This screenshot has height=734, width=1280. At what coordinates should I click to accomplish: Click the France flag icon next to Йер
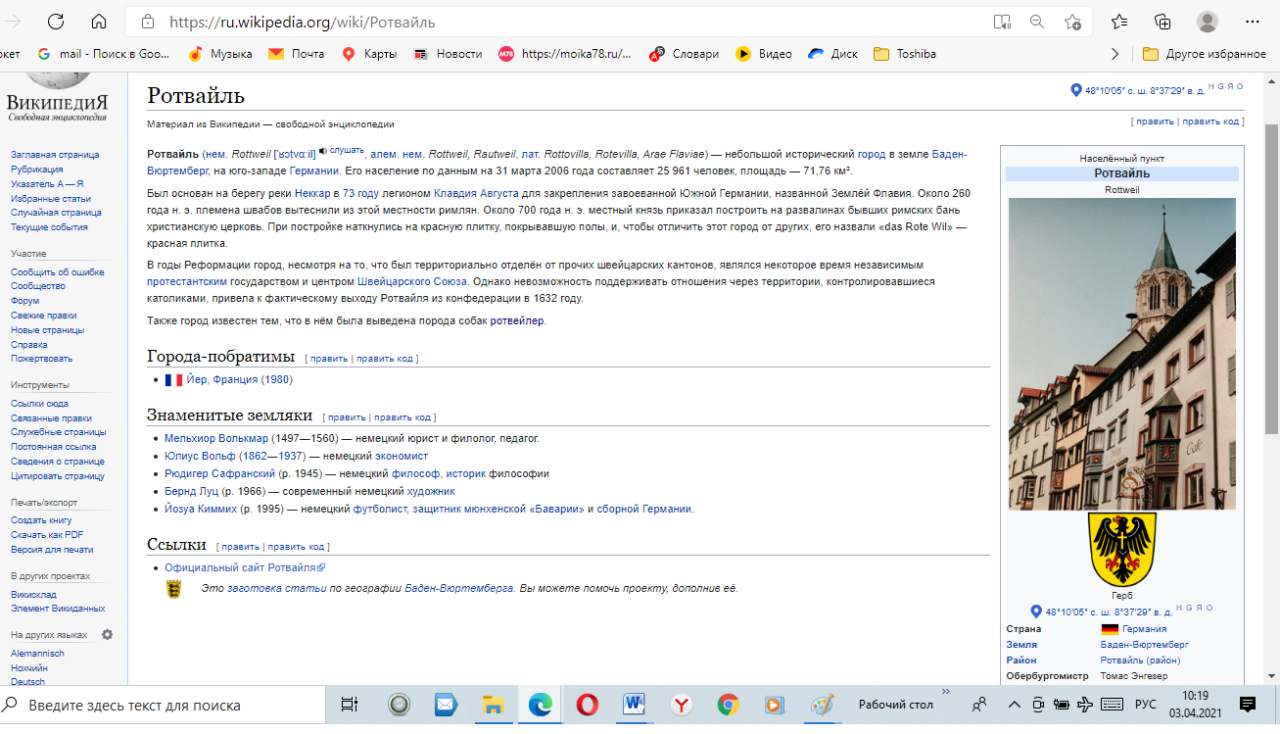pos(174,380)
